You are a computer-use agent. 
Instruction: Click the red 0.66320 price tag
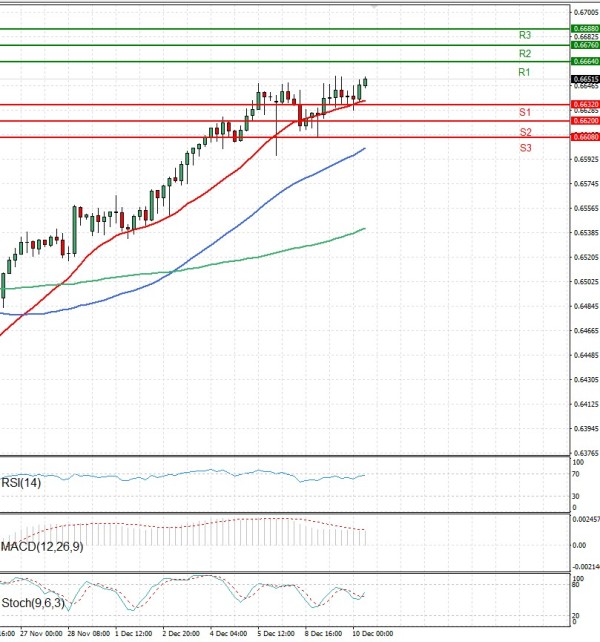click(x=585, y=104)
